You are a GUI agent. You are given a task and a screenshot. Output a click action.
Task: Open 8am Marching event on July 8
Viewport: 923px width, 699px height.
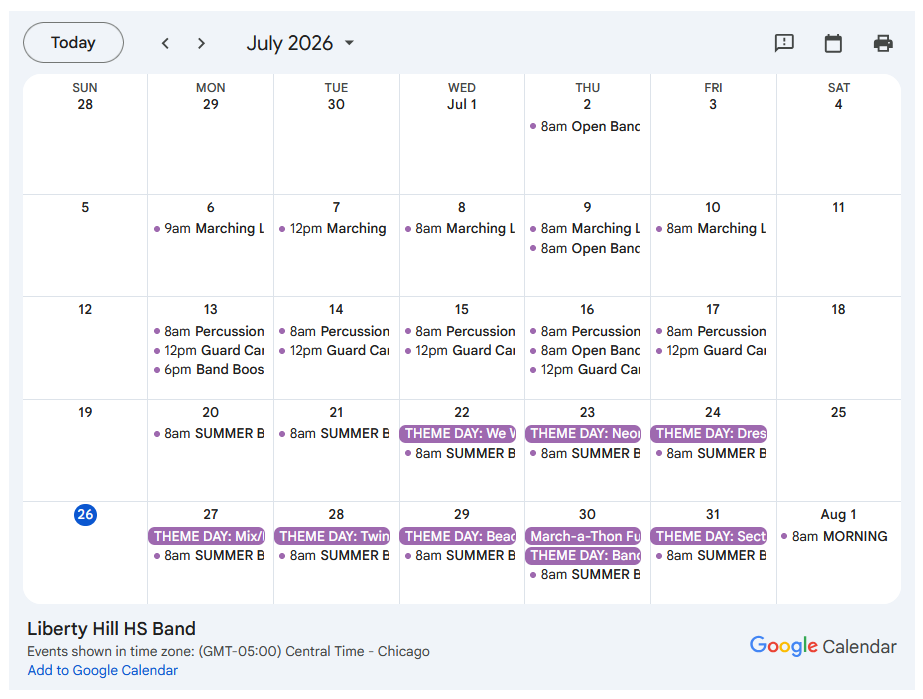[x=460, y=228]
